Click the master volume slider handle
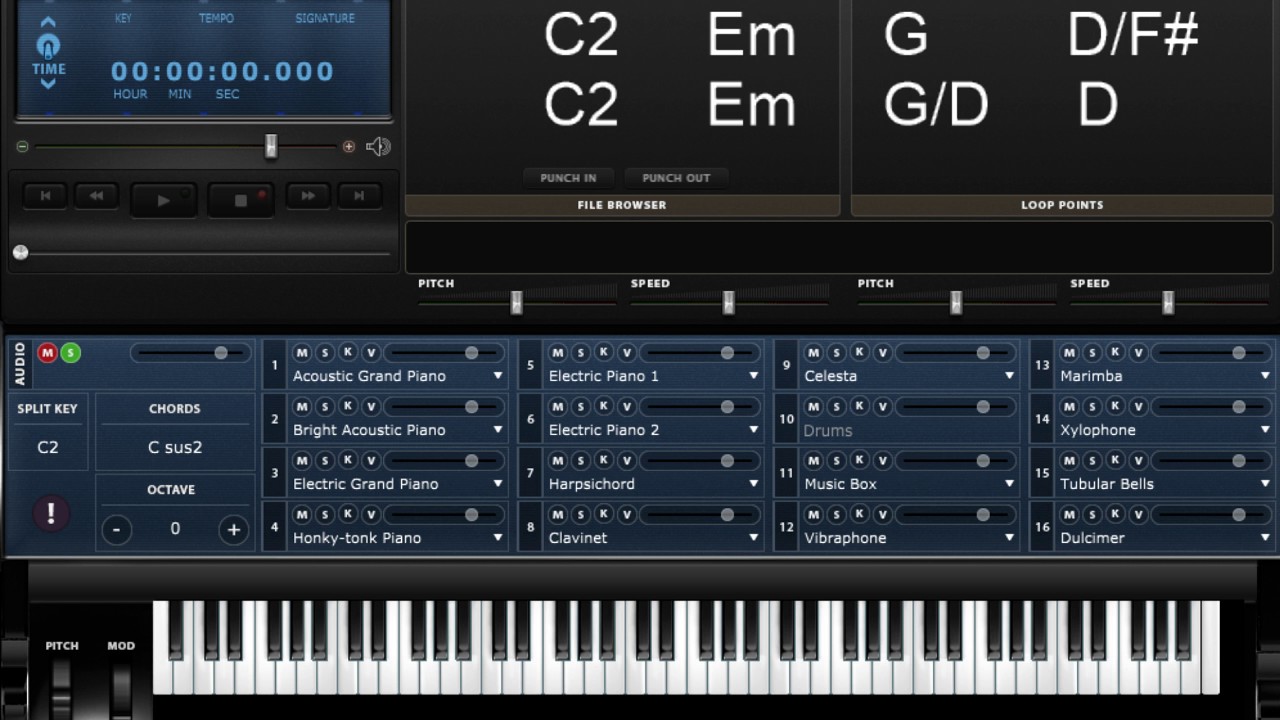 (271, 146)
